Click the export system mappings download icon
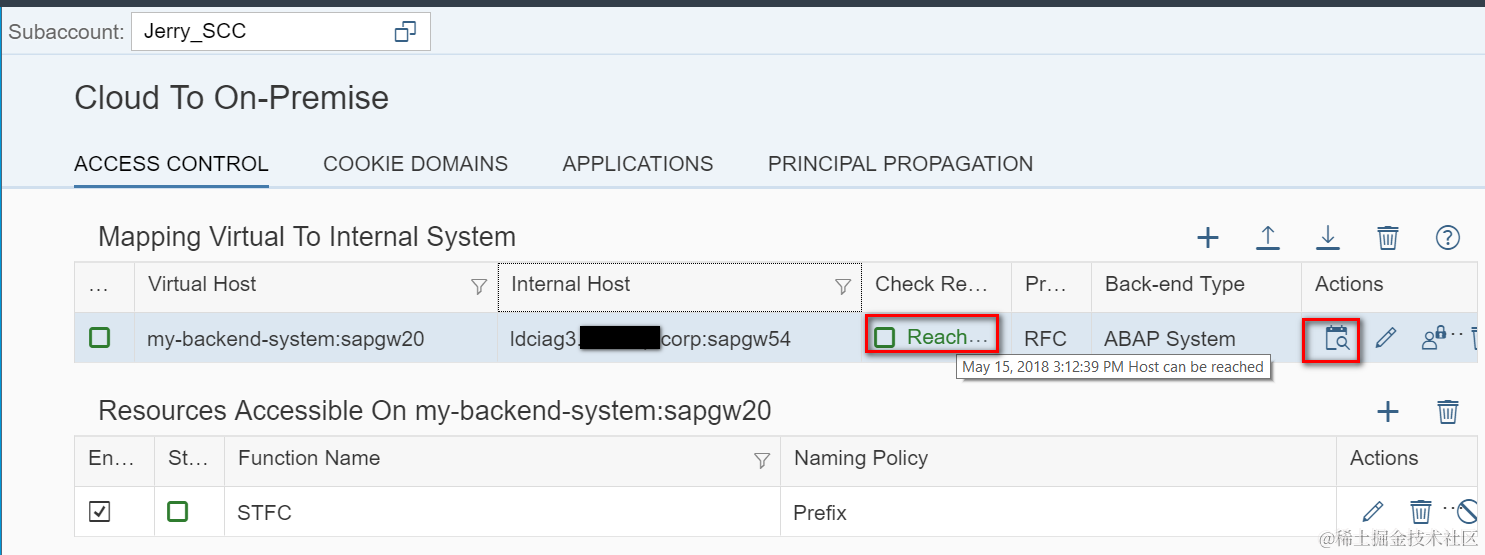Screen dimensions: 1485x555 1328,237
